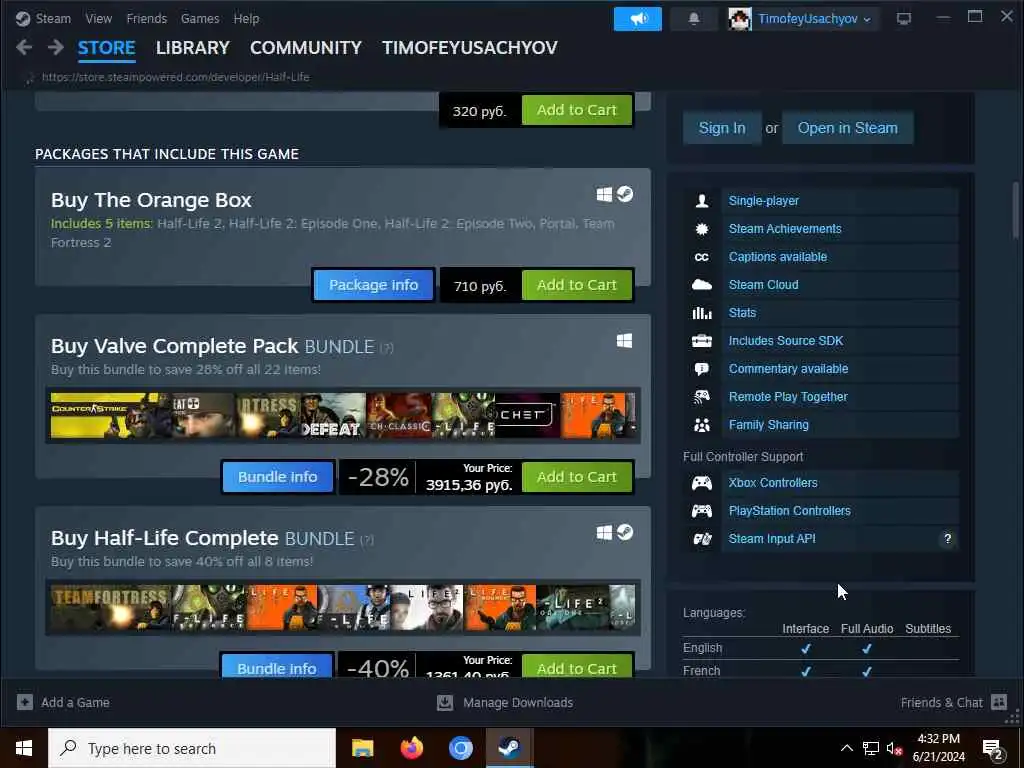
Task: Add The Orange Box to cart
Action: click(x=577, y=285)
